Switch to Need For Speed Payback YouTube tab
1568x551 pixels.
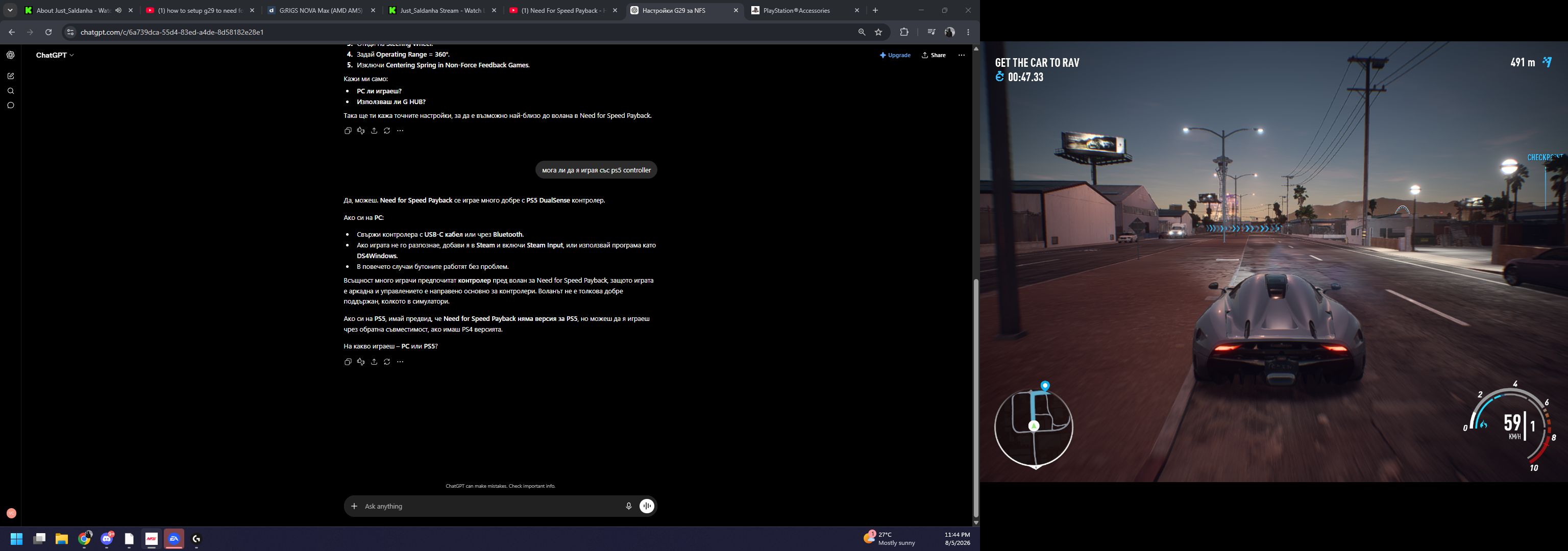tap(563, 10)
